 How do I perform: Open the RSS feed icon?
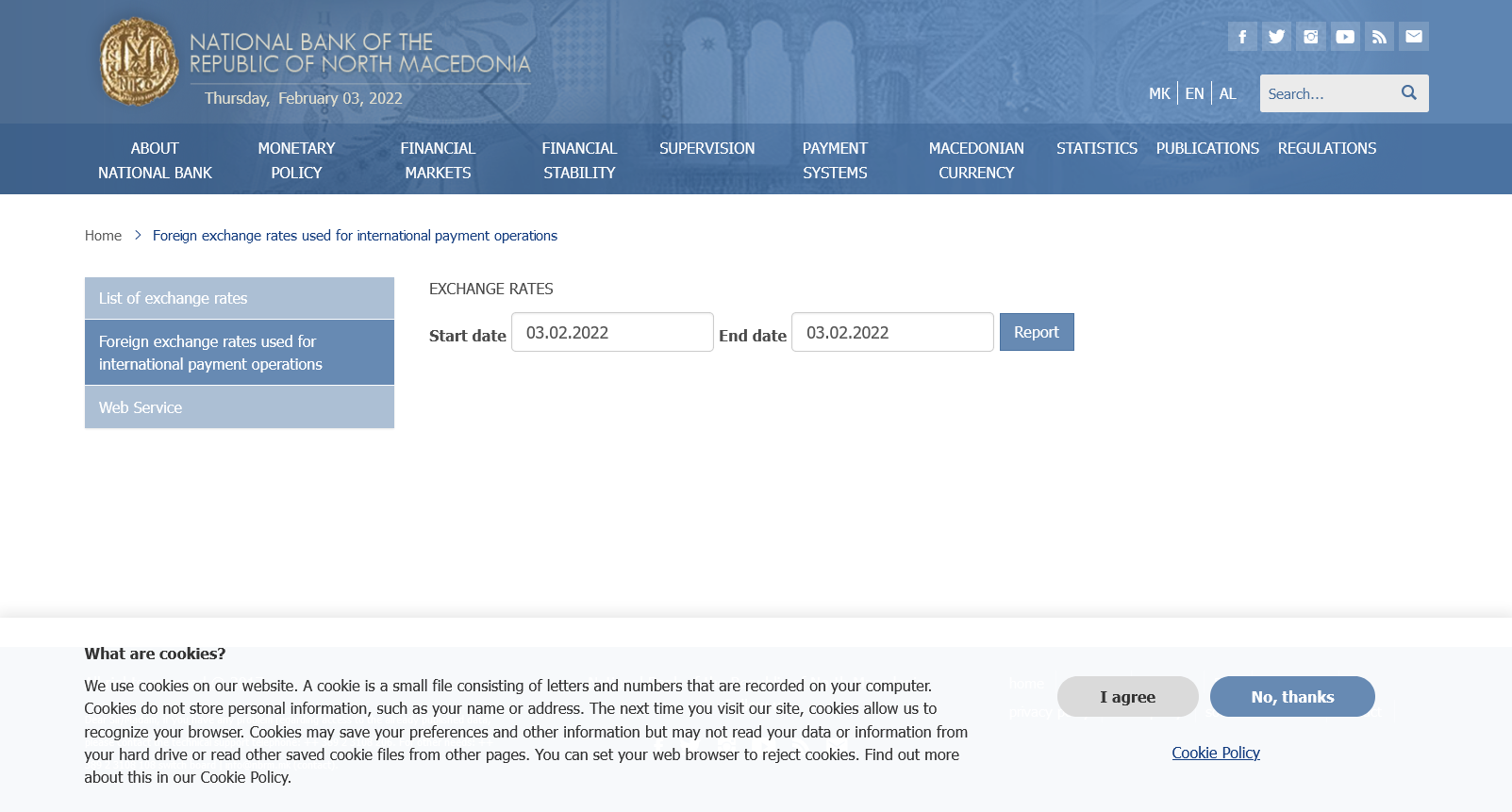[x=1379, y=37]
